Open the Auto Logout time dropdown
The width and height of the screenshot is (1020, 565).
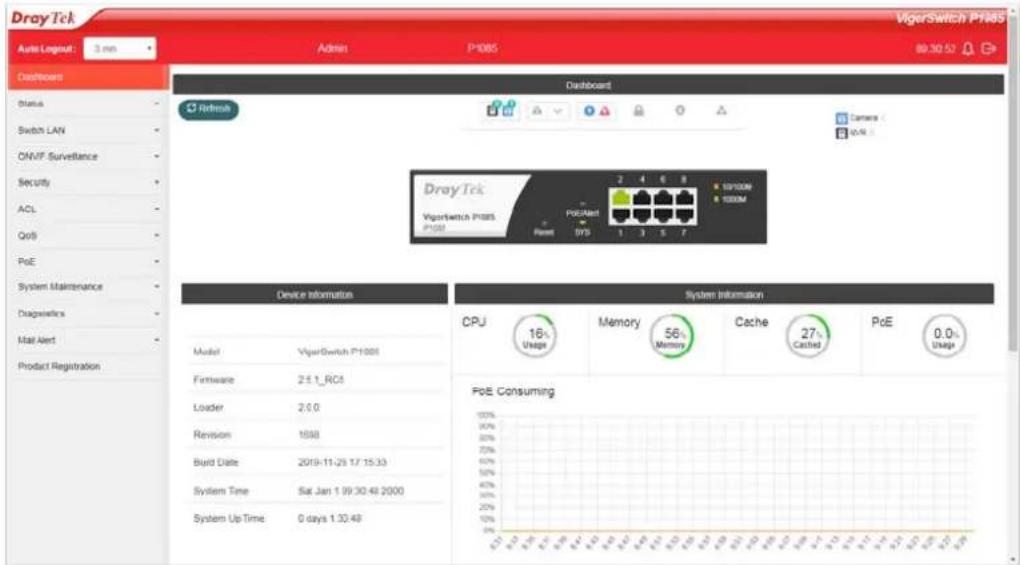[x=120, y=49]
